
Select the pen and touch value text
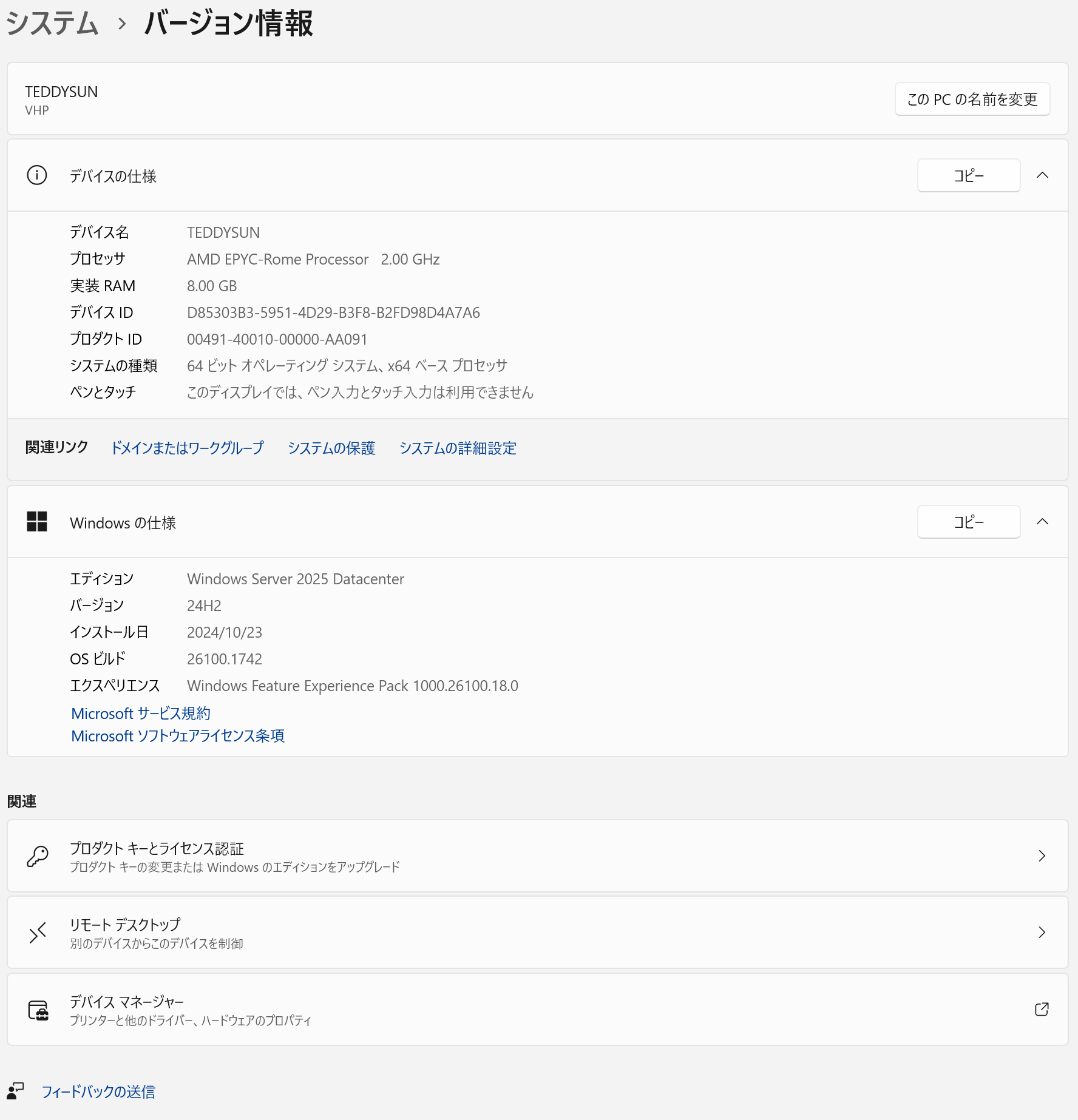tap(360, 393)
